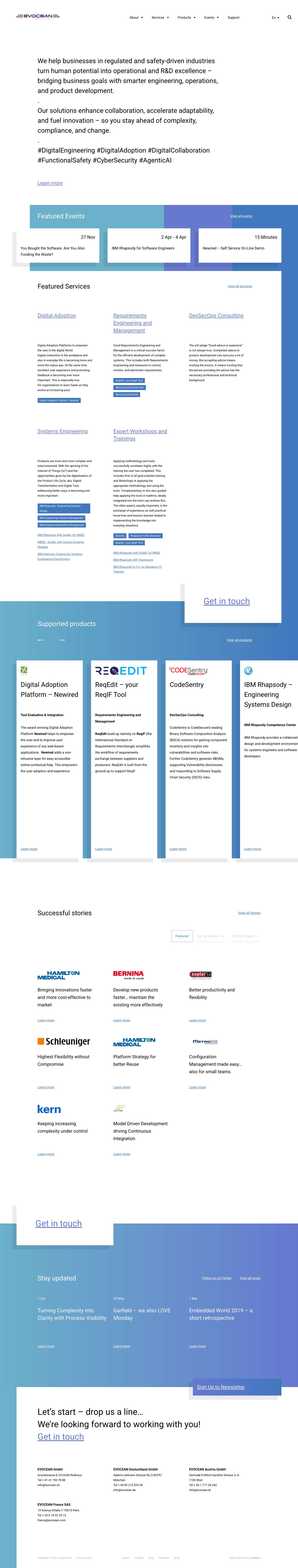Click Learn more under intro text
This screenshot has width=298, height=1568.
coord(50,183)
